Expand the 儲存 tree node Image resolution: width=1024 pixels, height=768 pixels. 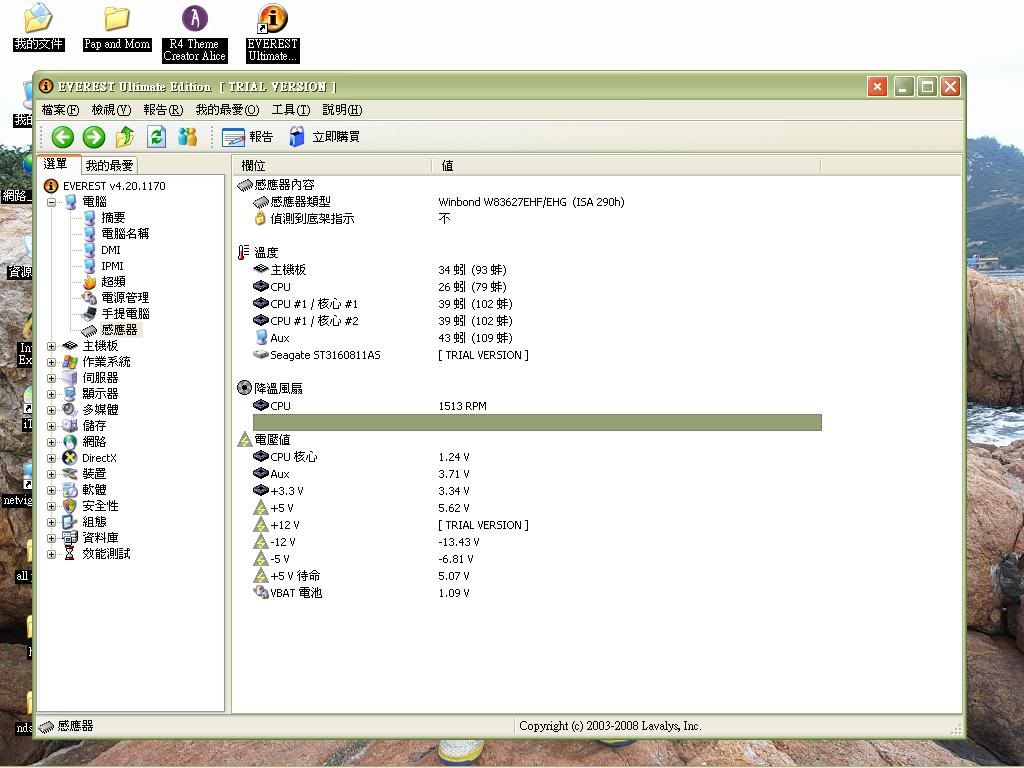click(x=52, y=426)
